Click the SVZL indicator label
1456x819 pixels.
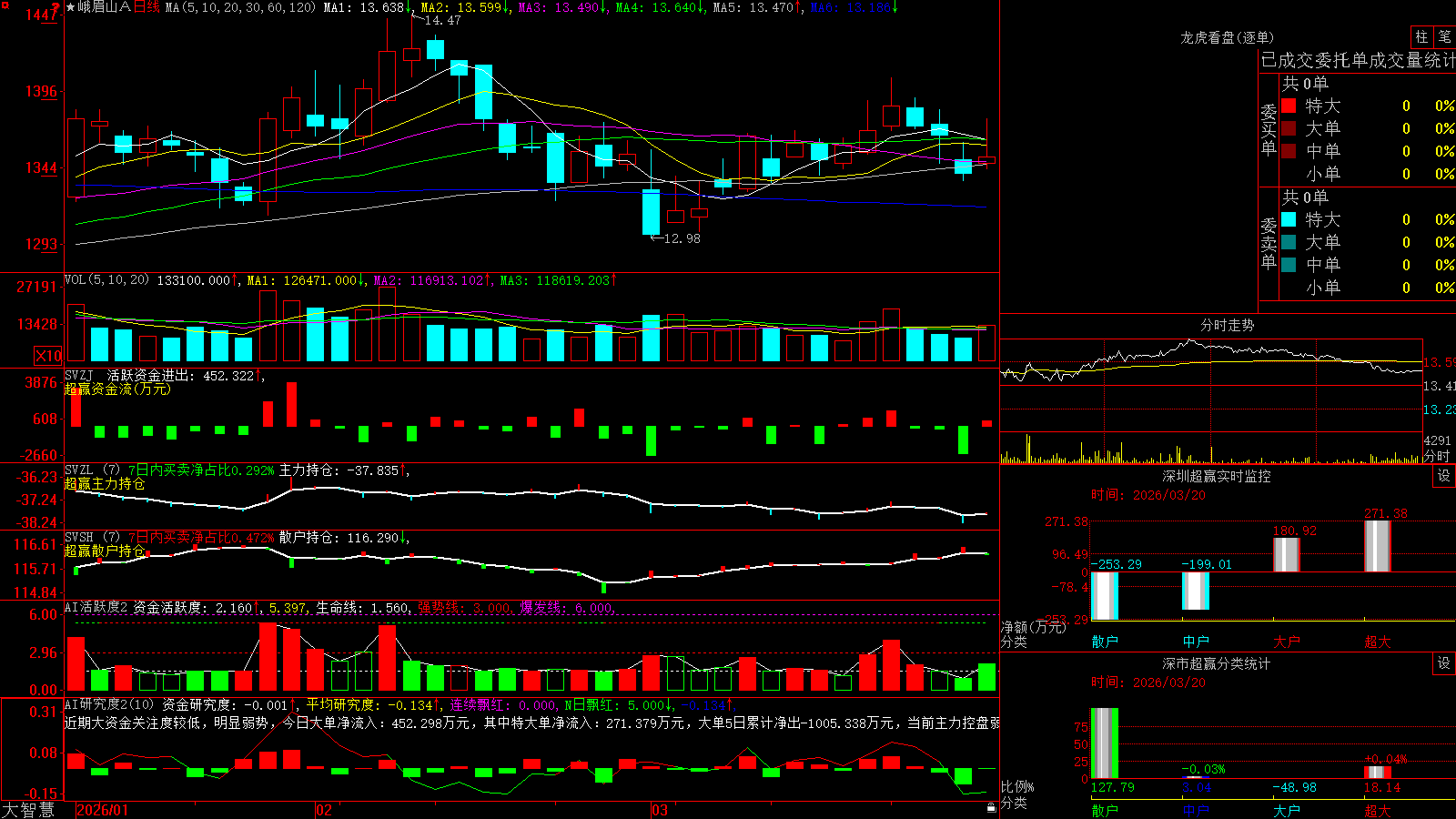tap(79, 470)
